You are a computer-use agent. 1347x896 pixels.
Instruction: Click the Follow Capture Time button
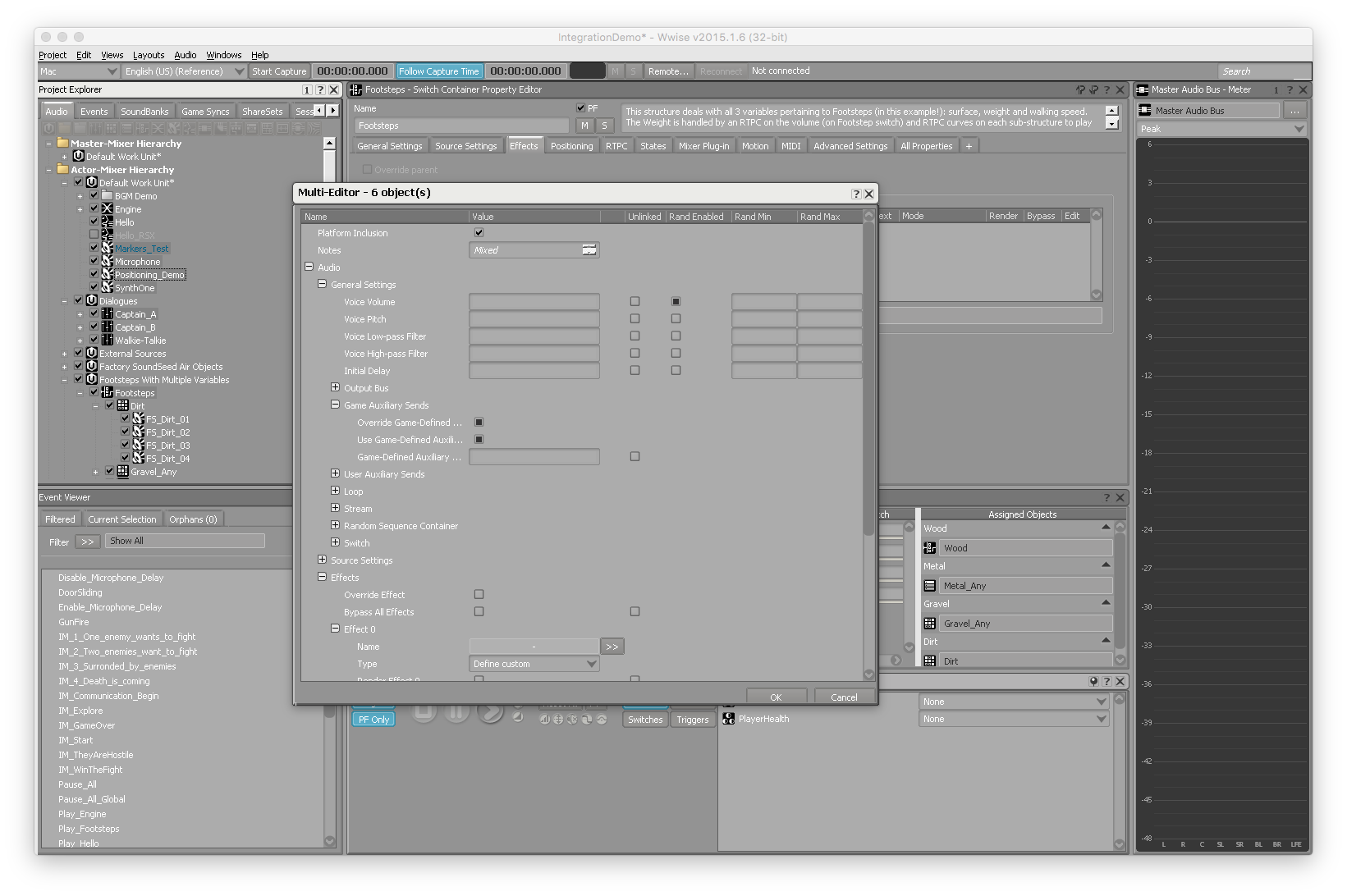click(x=438, y=71)
